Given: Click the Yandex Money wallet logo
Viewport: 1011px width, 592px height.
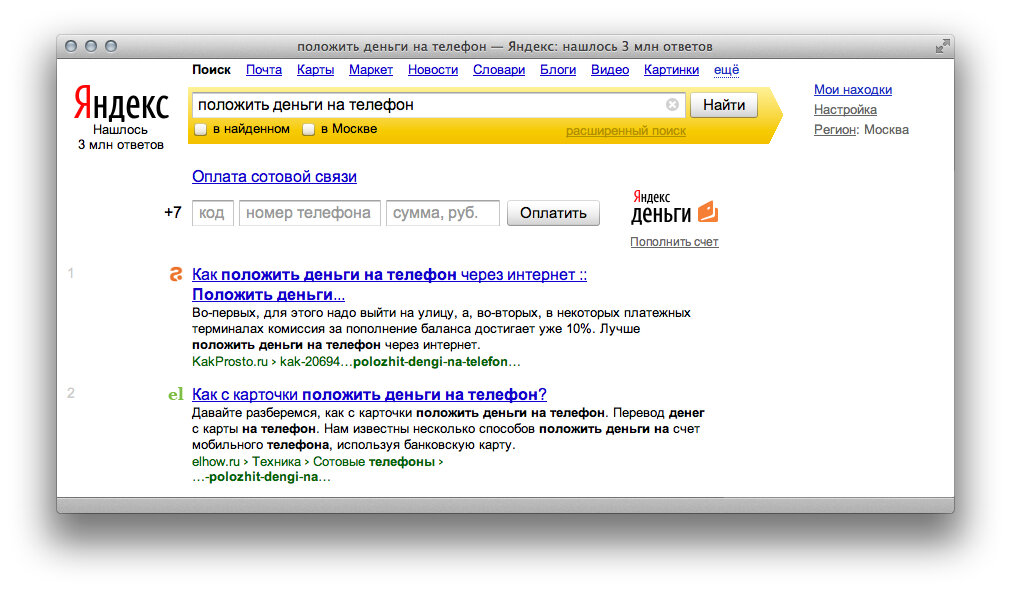Looking at the screenshot, I should click(675, 207).
